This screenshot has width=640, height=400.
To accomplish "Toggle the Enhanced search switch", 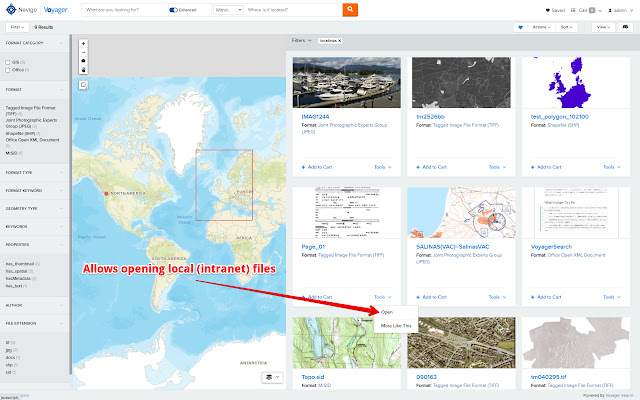I will point(173,10).
